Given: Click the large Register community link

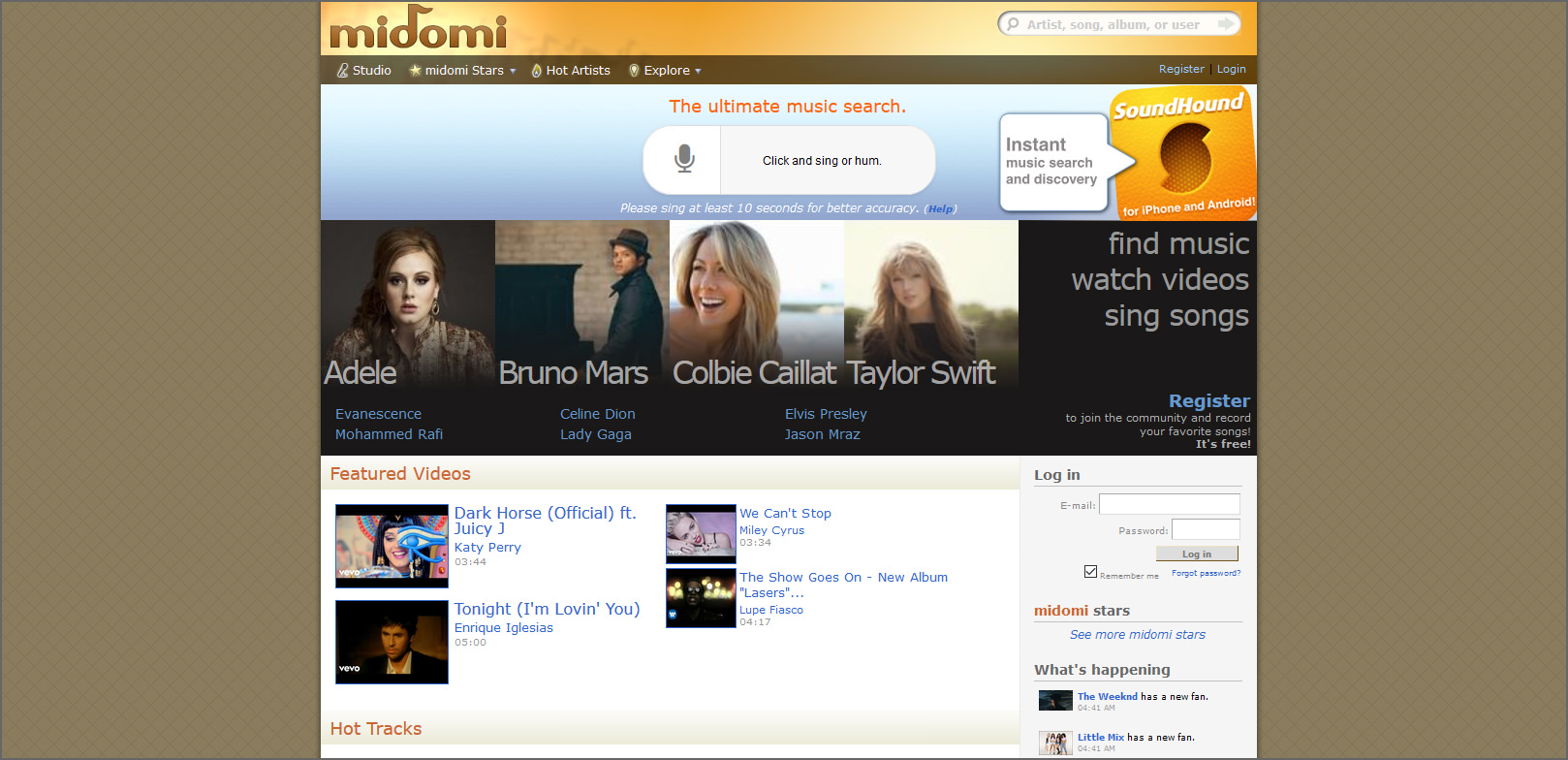Looking at the screenshot, I should click(1209, 400).
